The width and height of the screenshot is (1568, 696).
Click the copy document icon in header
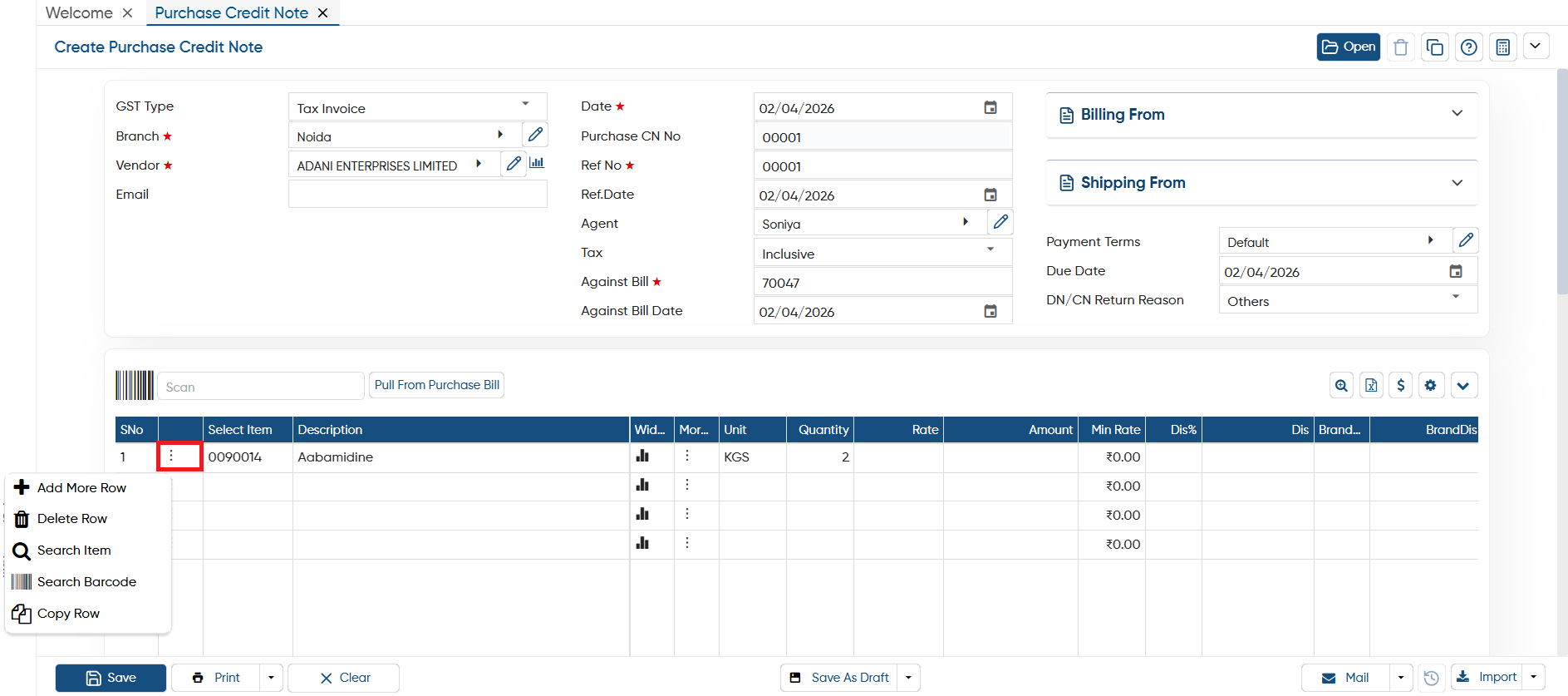pyautogui.click(x=1434, y=47)
